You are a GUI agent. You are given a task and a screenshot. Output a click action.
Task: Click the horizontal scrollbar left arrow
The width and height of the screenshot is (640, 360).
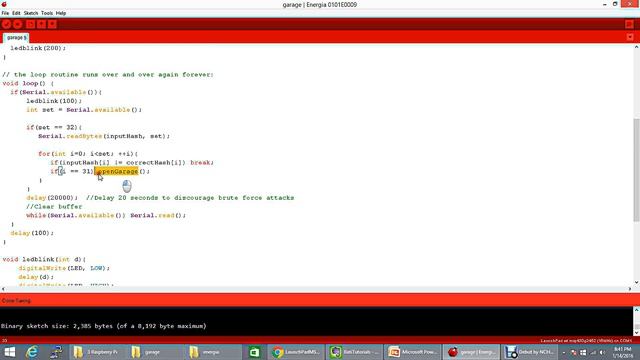click(x=3, y=289)
